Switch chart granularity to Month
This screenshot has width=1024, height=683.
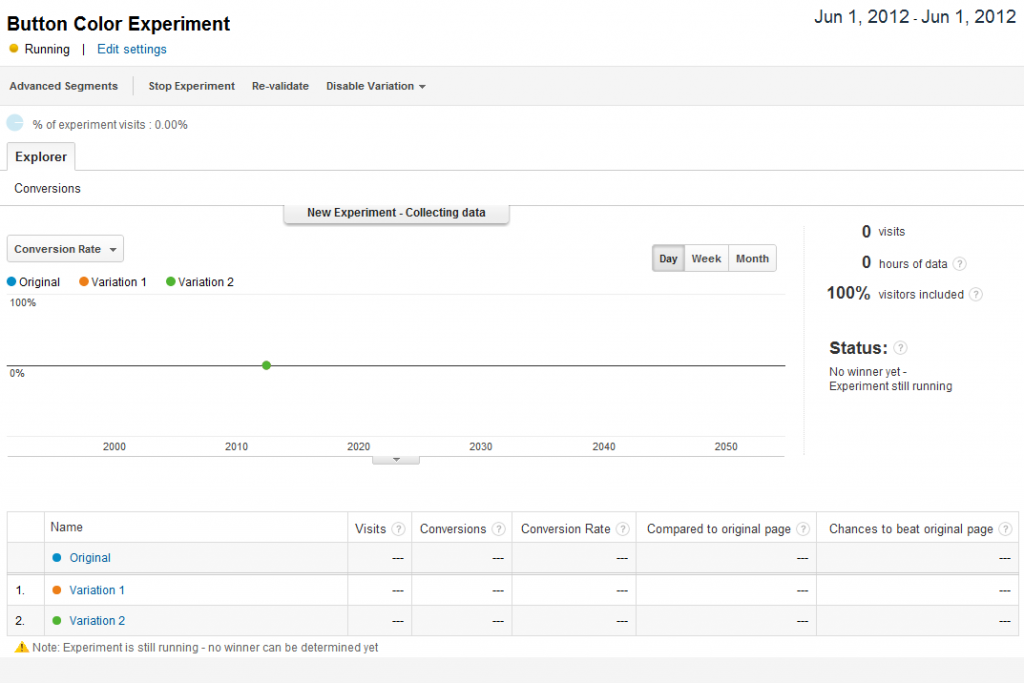pos(752,259)
